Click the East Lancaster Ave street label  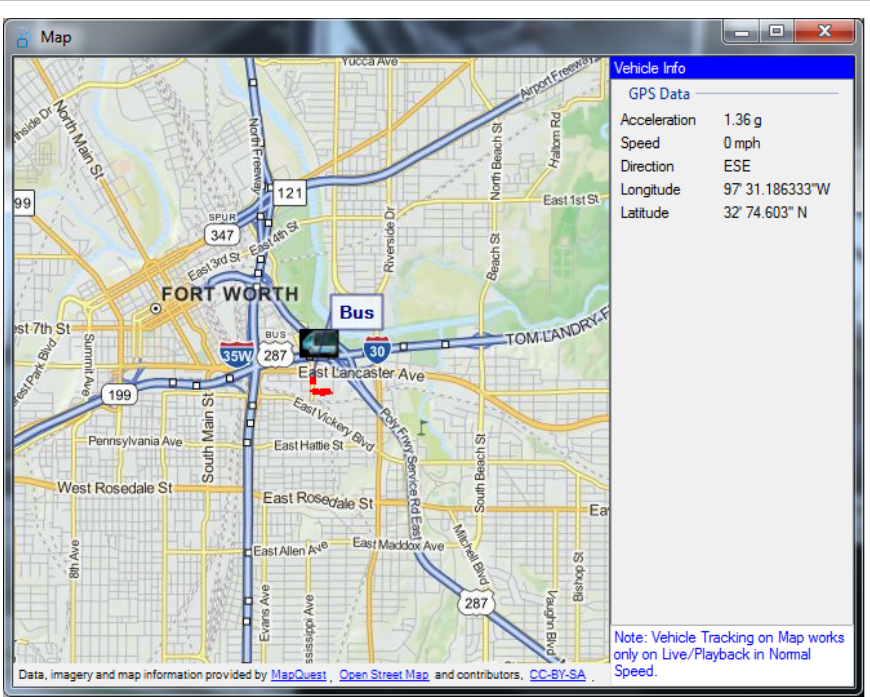[361, 373]
